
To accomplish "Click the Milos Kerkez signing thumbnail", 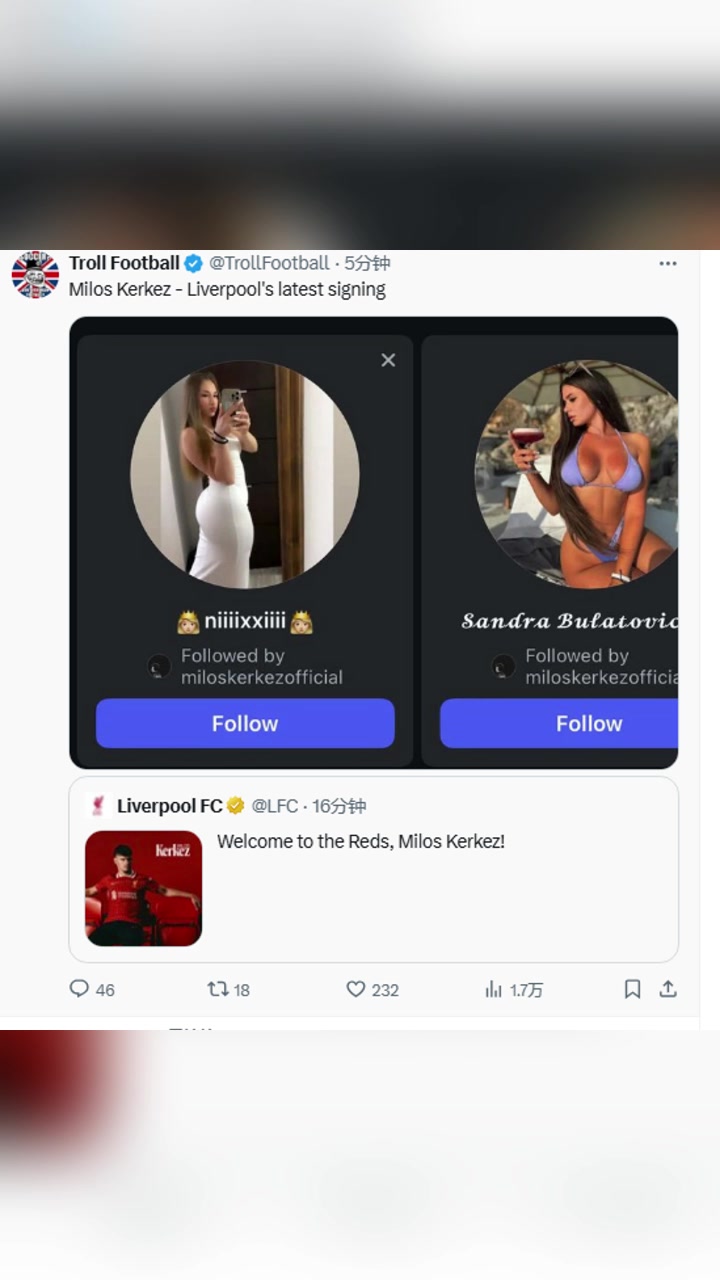I will pyautogui.click(x=143, y=888).
